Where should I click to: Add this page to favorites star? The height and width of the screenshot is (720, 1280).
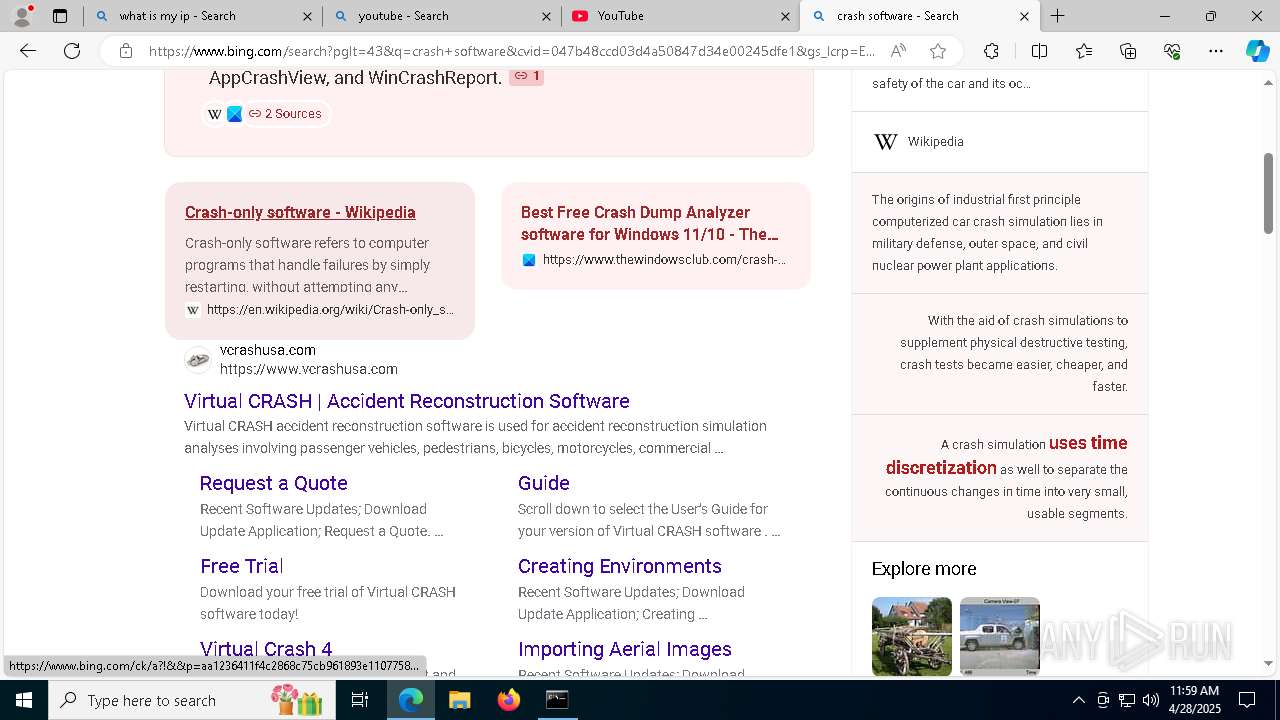click(937, 51)
